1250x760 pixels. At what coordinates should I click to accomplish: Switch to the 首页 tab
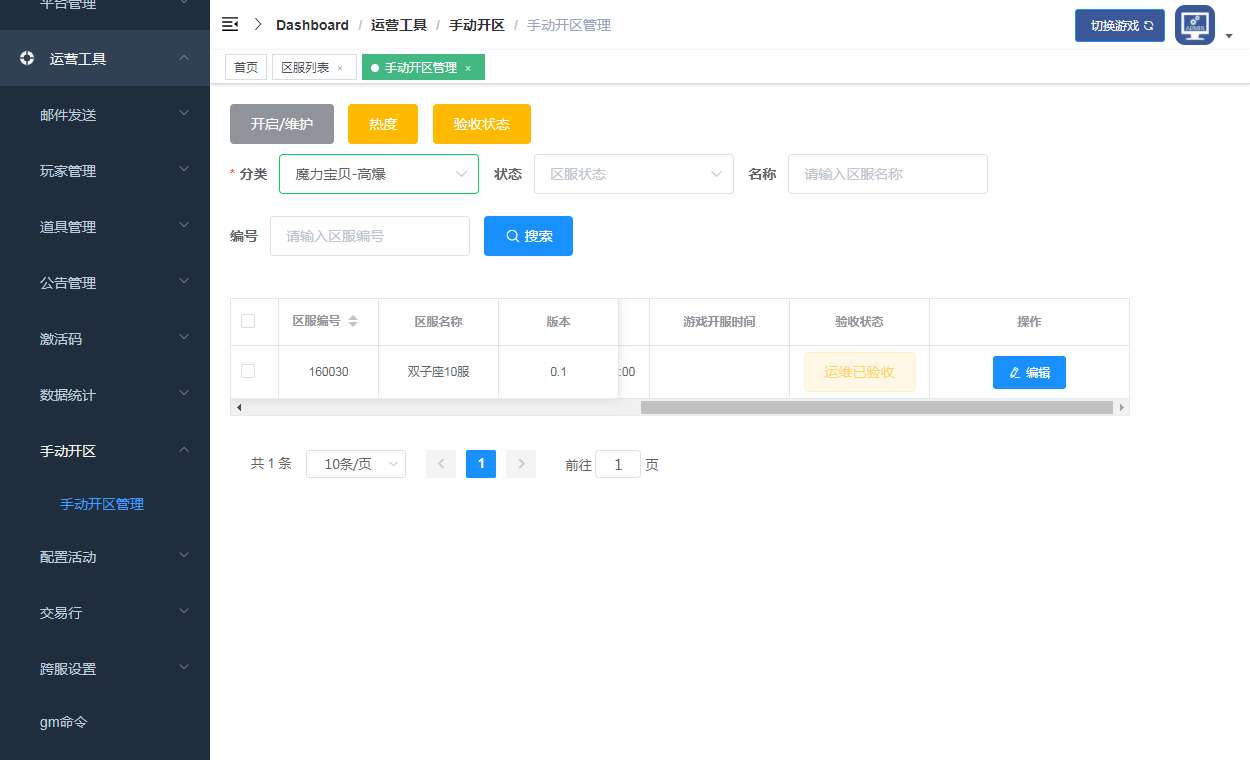coord(245,67)
